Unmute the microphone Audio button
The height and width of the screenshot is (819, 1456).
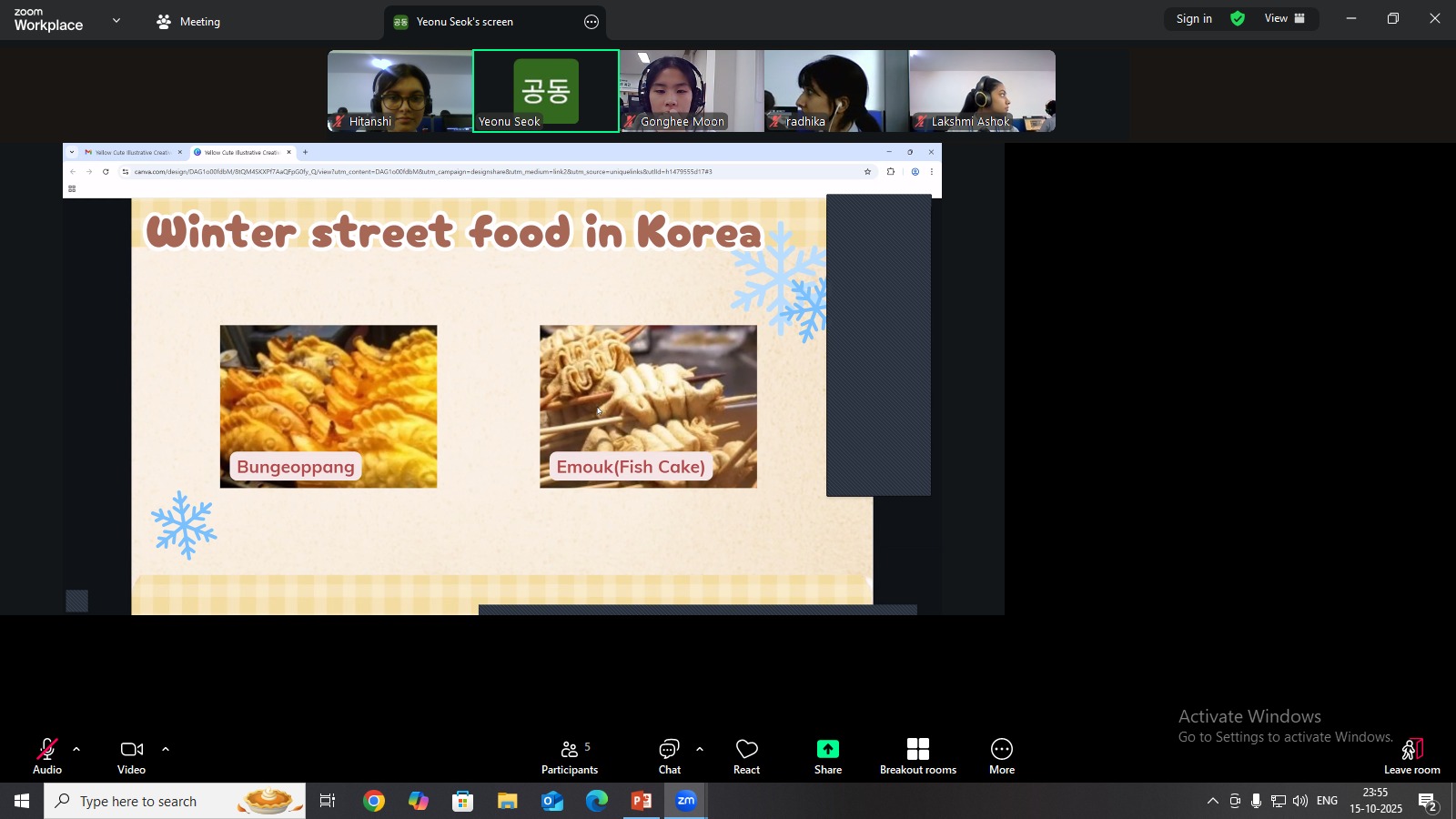pos(47,756)
